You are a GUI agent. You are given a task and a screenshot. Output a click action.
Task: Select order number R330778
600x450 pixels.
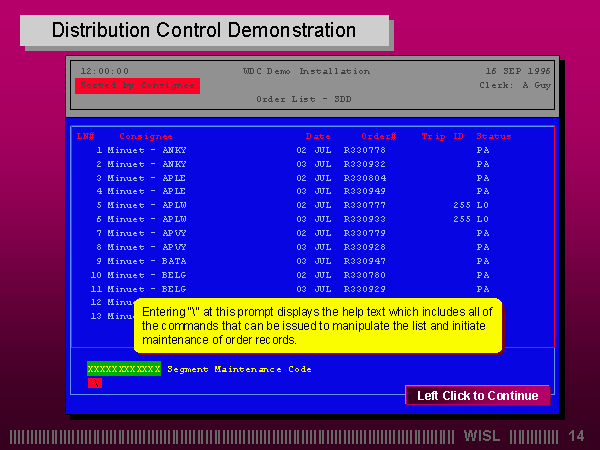click(365, 150)
